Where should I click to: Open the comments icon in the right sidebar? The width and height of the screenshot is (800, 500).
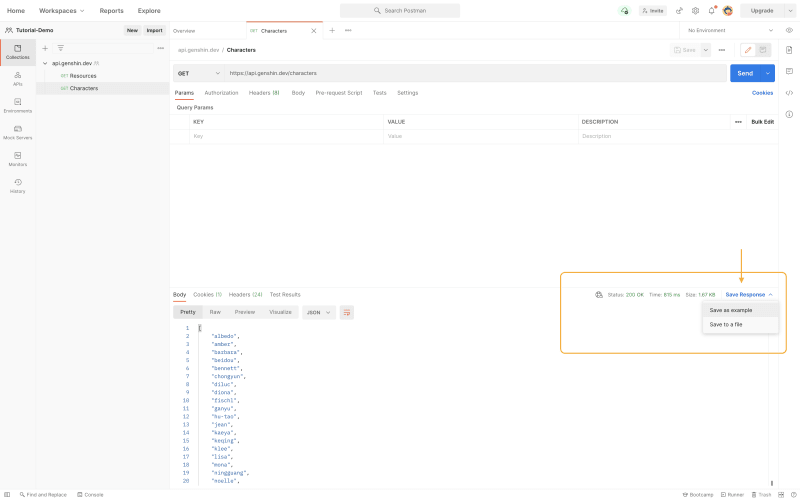[789, 71]
